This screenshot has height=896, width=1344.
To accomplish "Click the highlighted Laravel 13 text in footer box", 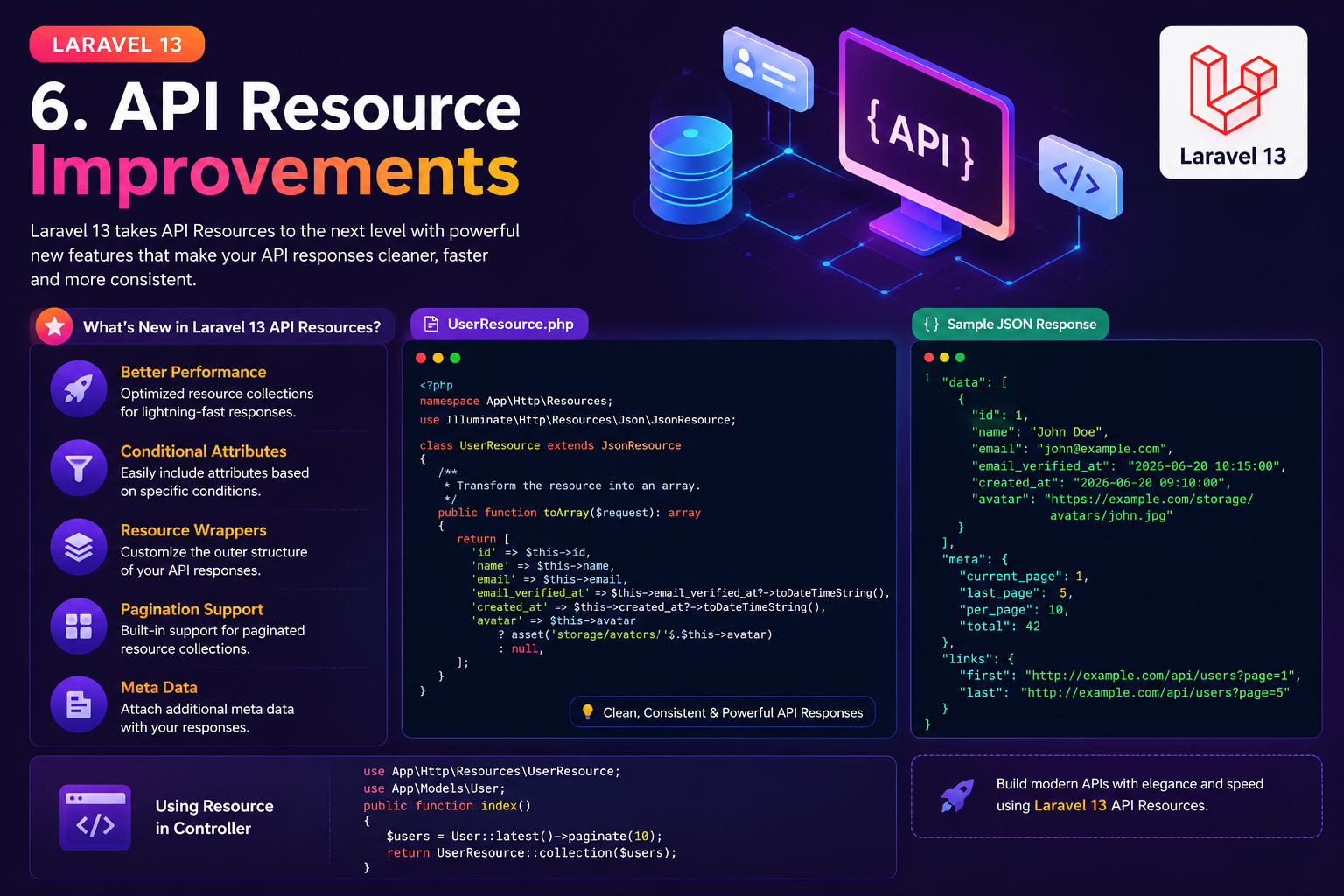I will (1070, 805).
